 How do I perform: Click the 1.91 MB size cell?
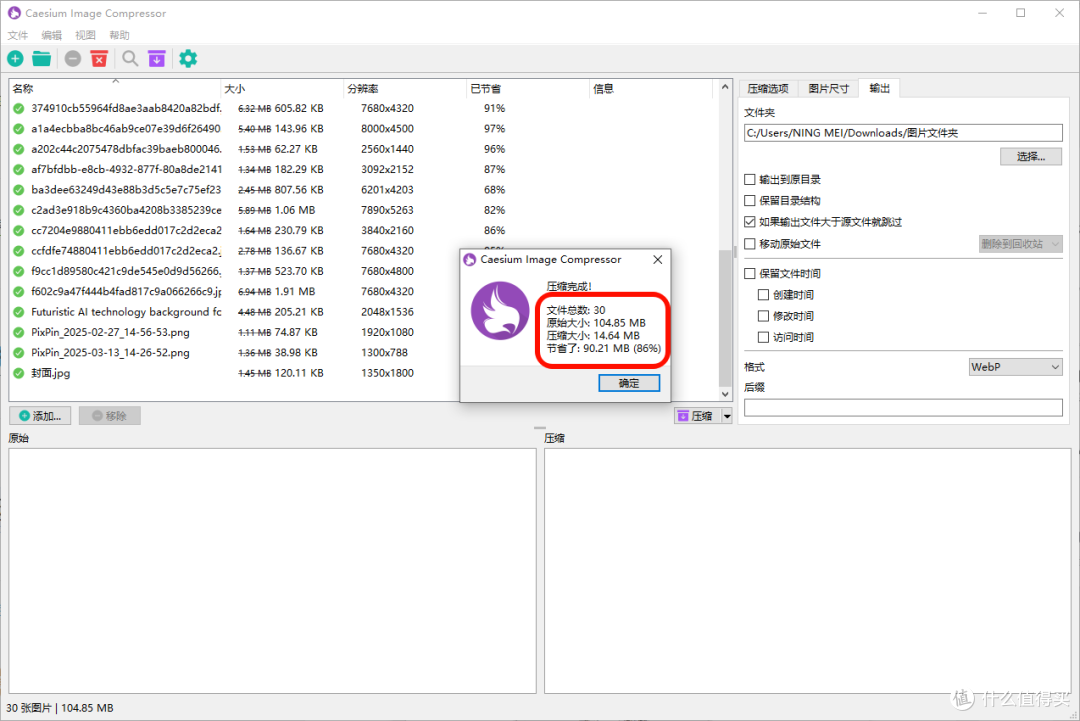tap(295, 291)
